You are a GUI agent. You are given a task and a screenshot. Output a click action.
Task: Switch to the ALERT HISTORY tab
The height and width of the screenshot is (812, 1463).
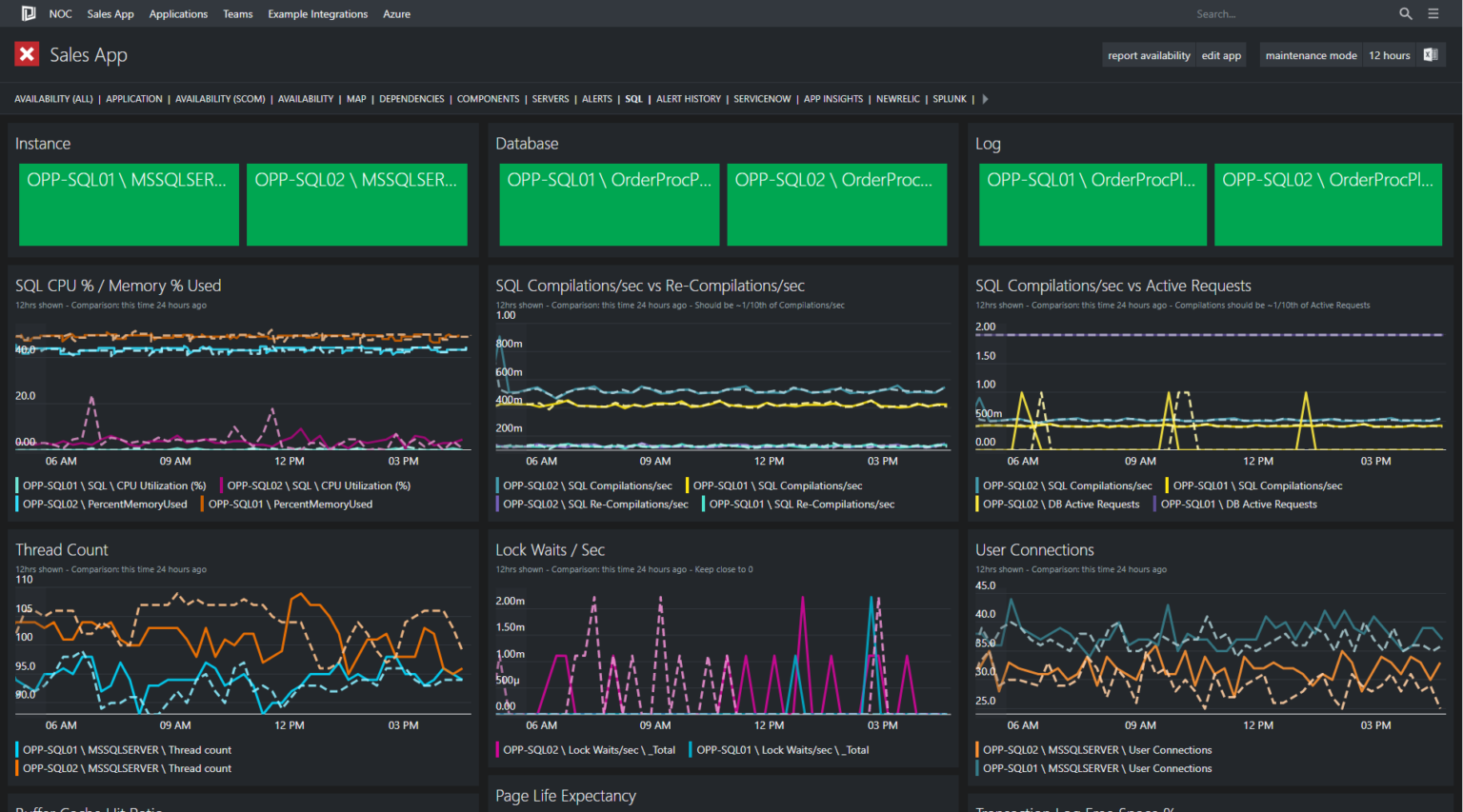coord(689,99)
